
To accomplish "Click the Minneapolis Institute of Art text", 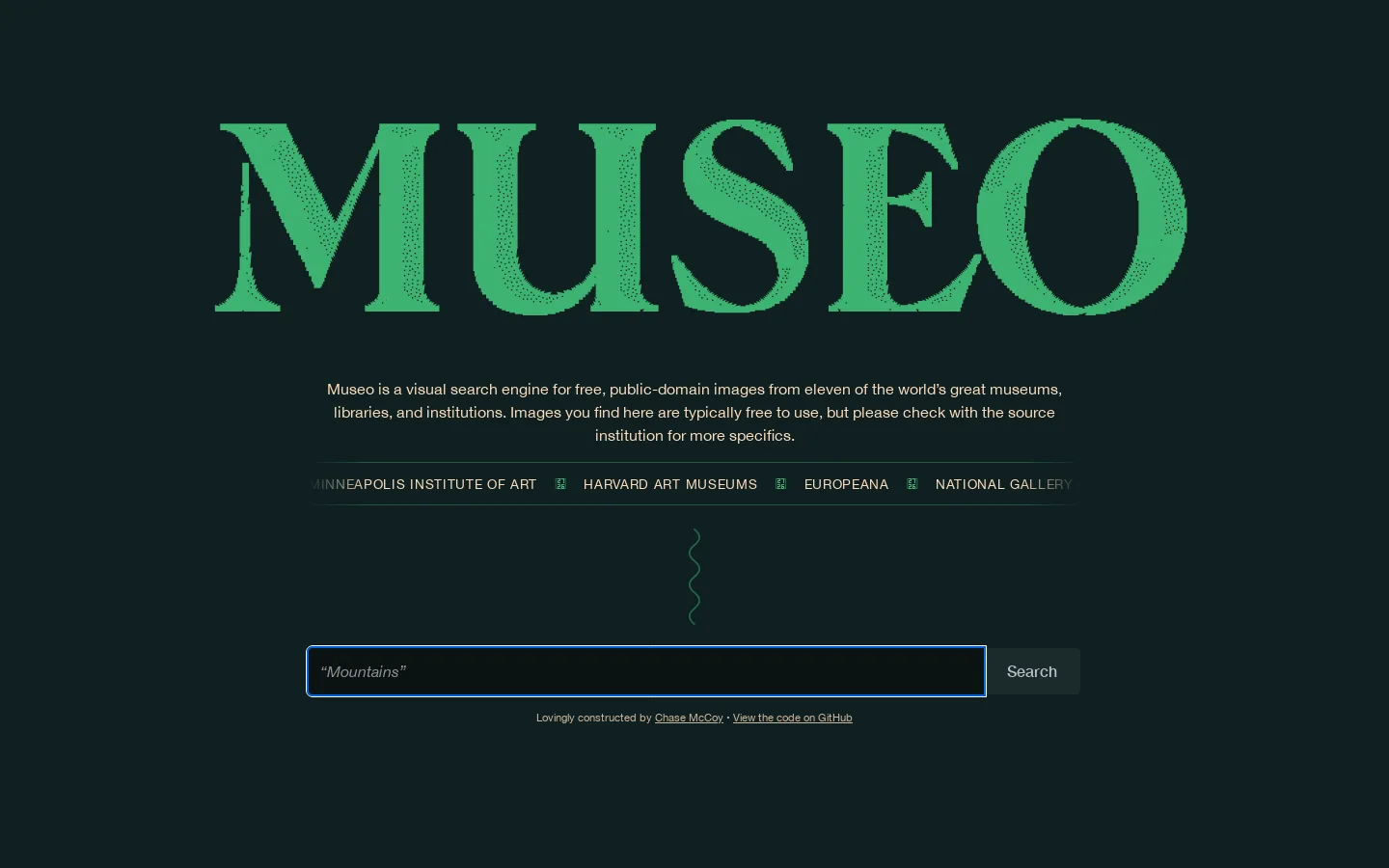I will tap(423, 484).
